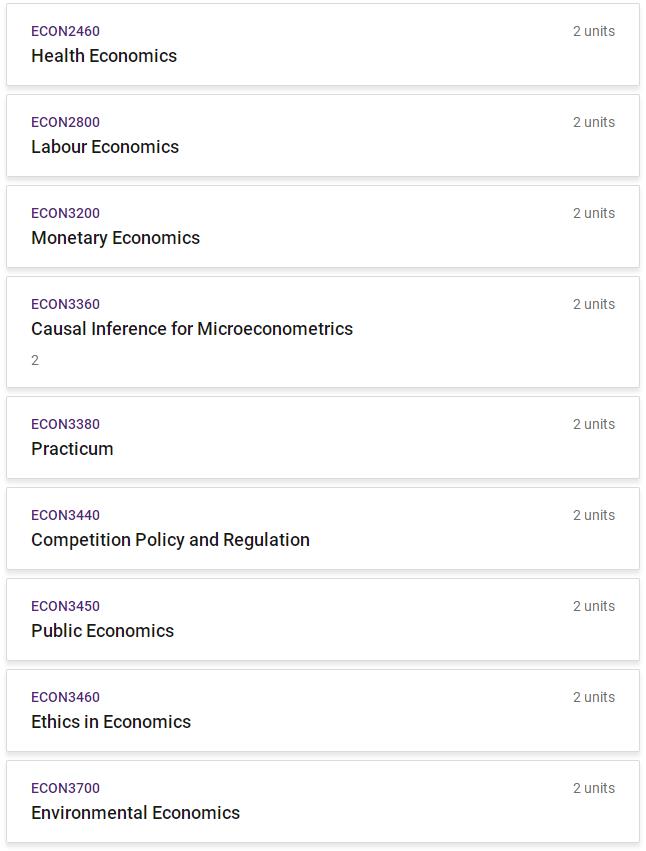Select the Public Economics title
Image resolution: width=646 pixels, height=851 pixels.
coord(102,631)
